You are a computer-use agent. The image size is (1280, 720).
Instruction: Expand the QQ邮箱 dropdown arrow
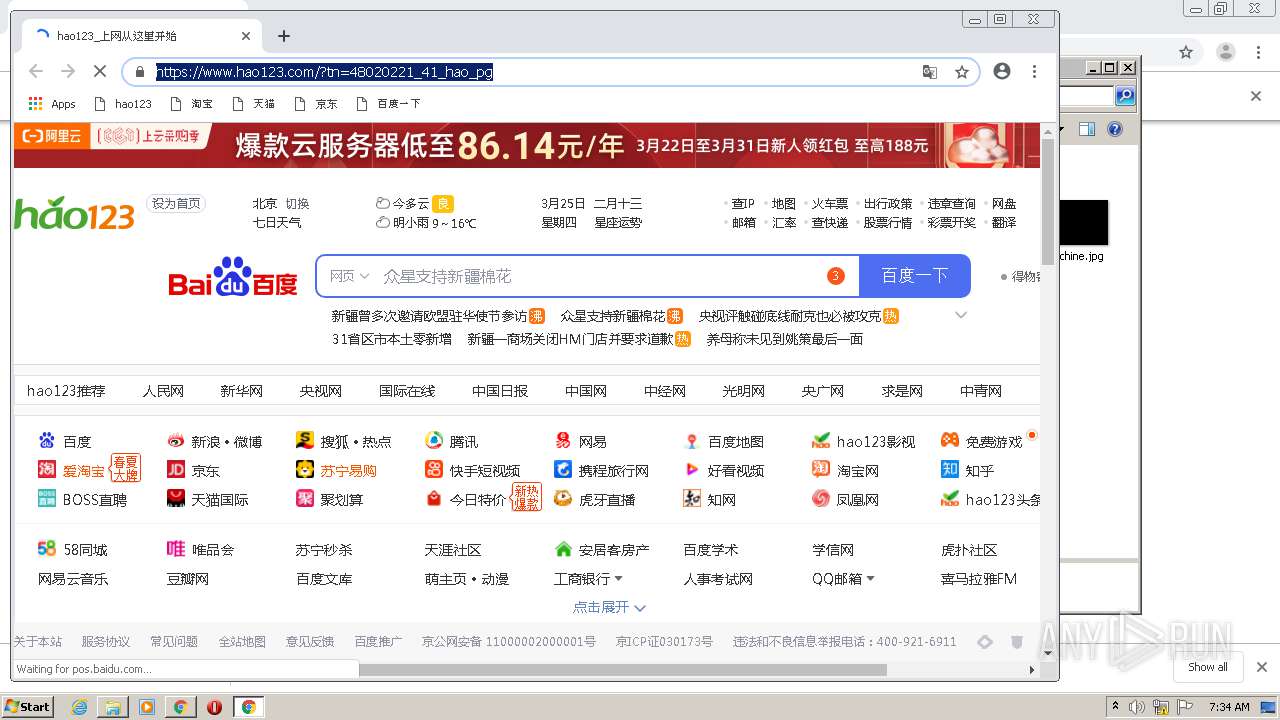click(x=870, y=579)
